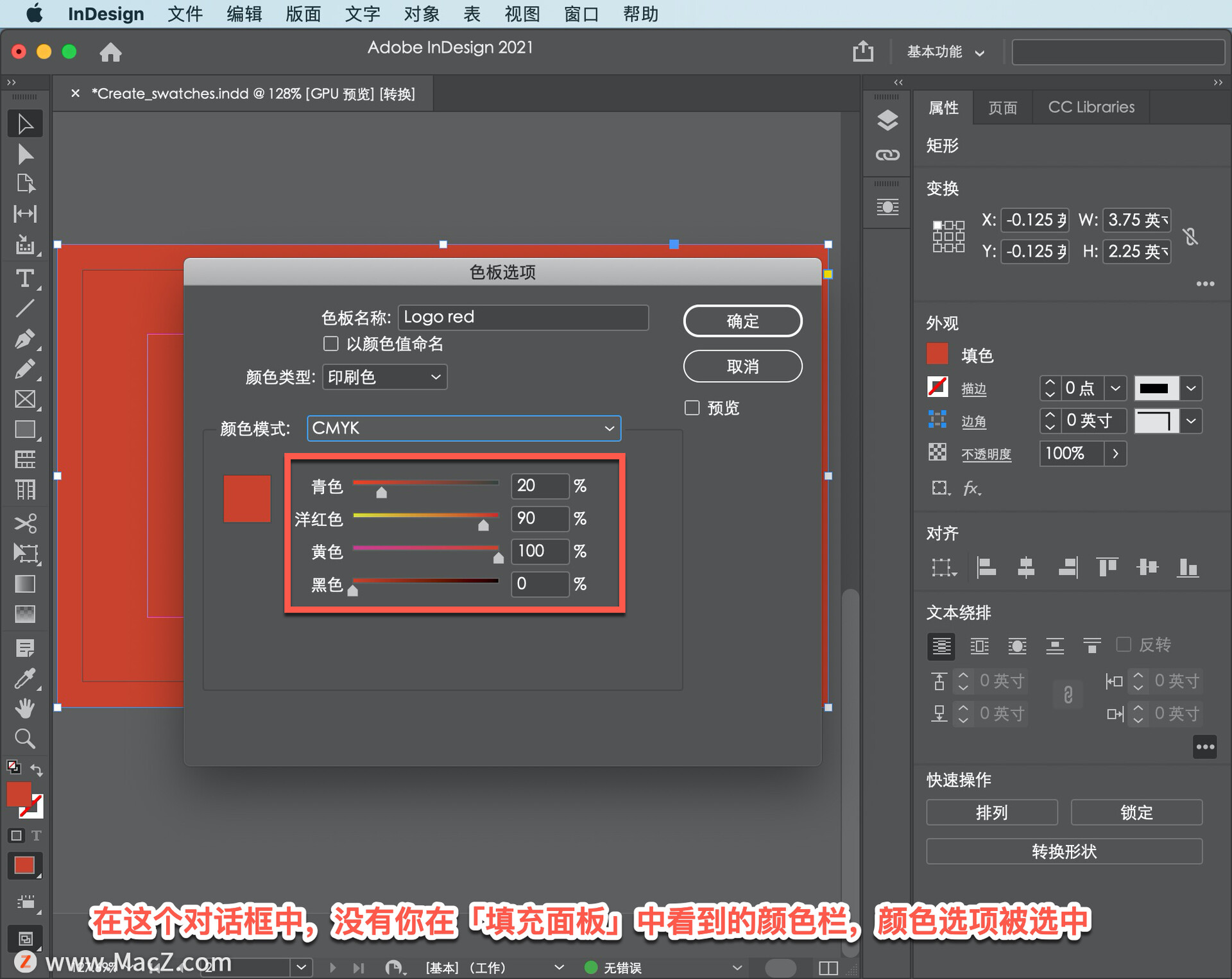Click the 洋红色 magenta slider track
Viewport: 1232px width, 979px height.
[425, 515]
